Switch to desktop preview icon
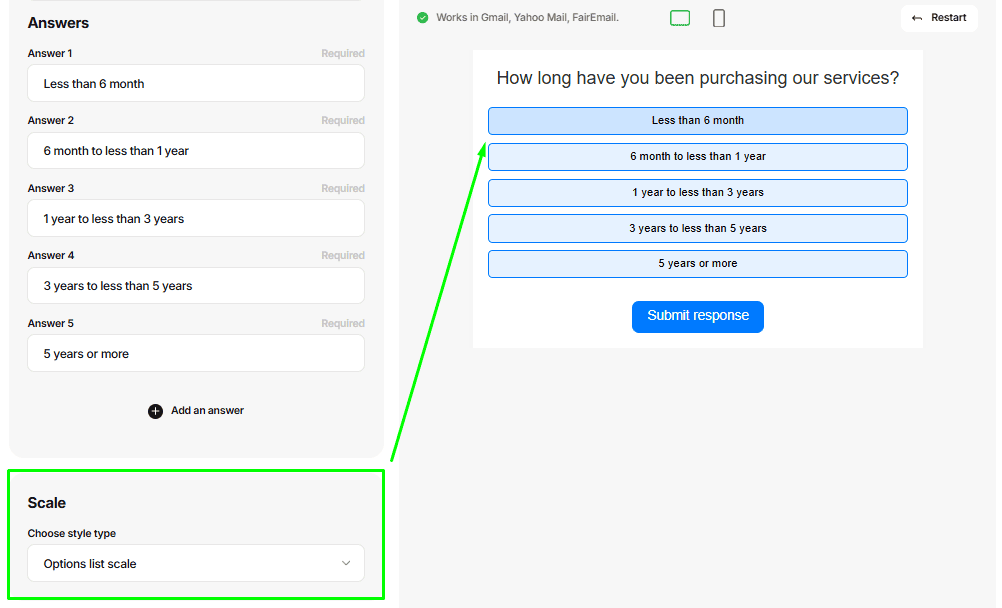The image size is (1002, 608). [680, 18]
